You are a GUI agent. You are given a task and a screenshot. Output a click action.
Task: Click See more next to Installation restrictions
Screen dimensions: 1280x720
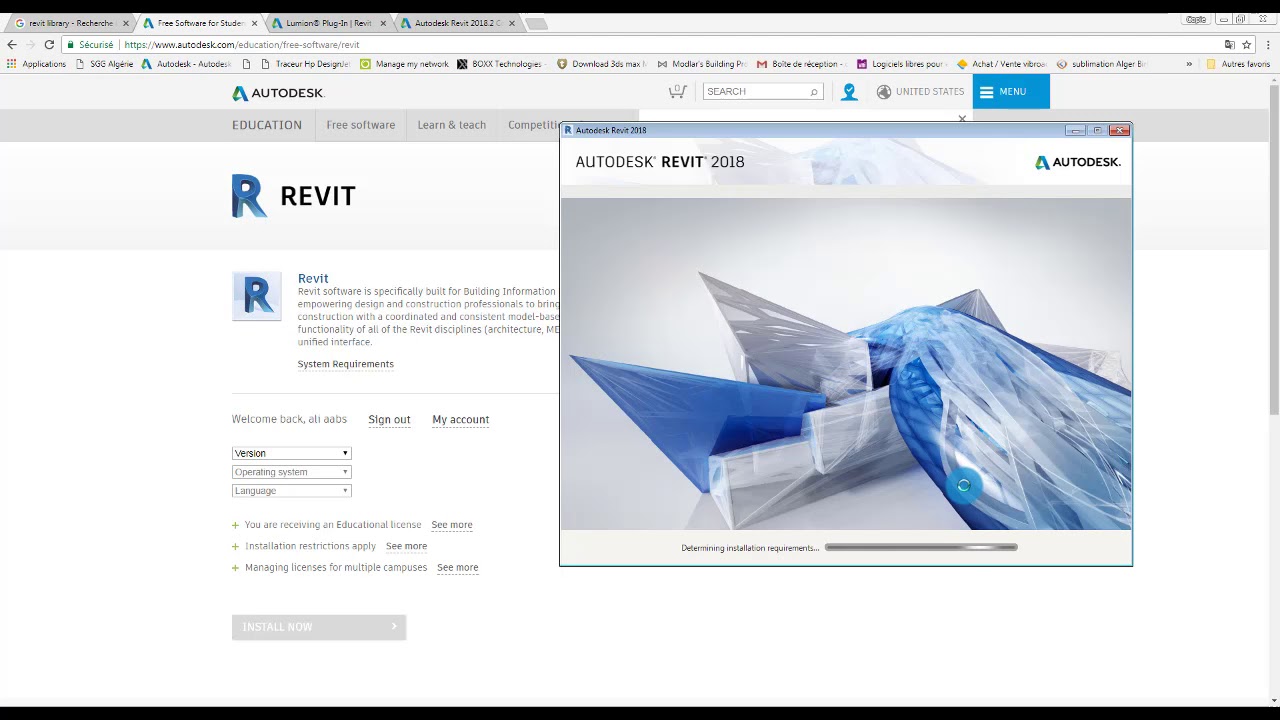tap(406, 547)
